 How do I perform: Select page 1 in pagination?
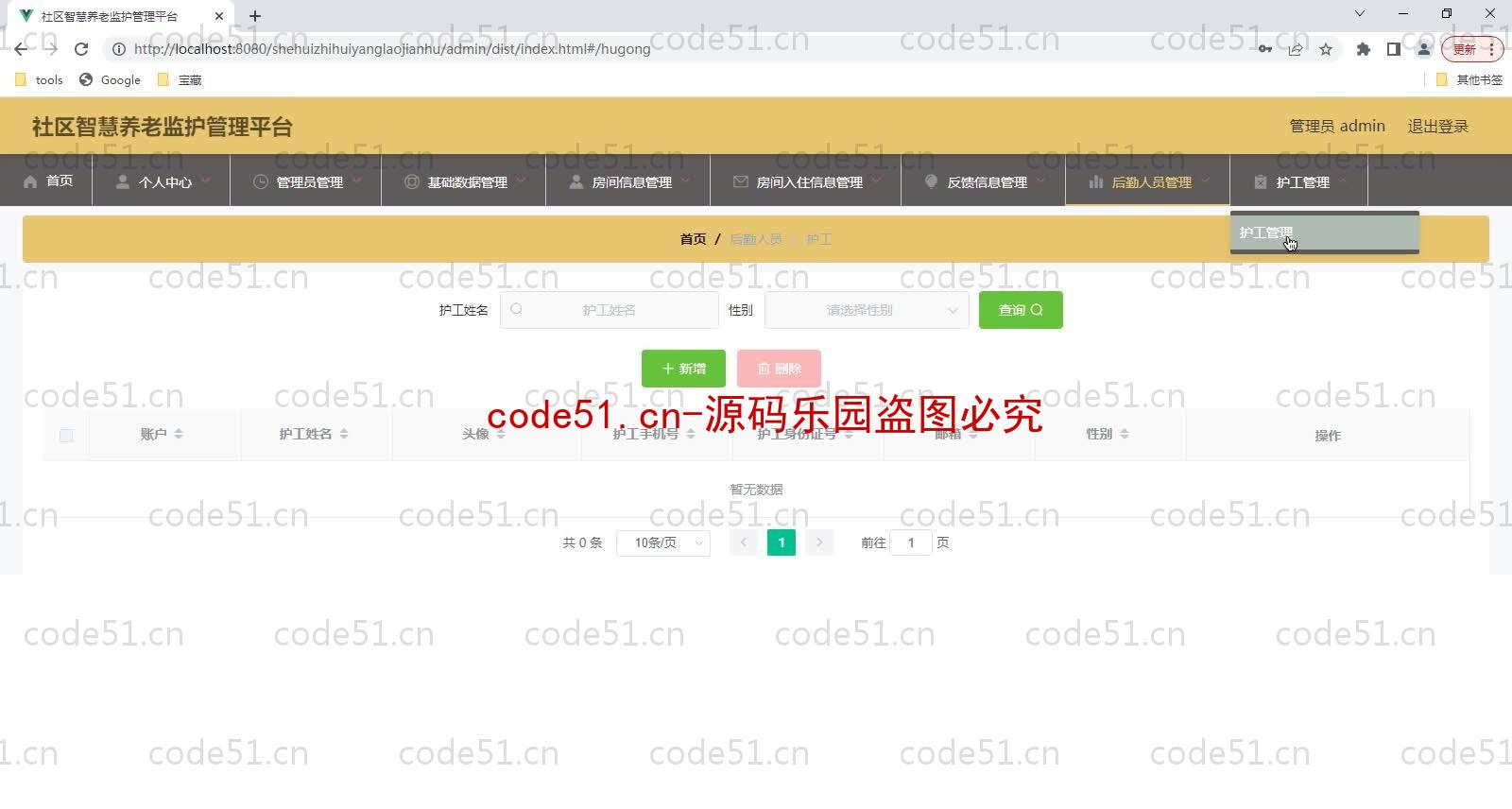click(x=782, y=542)
